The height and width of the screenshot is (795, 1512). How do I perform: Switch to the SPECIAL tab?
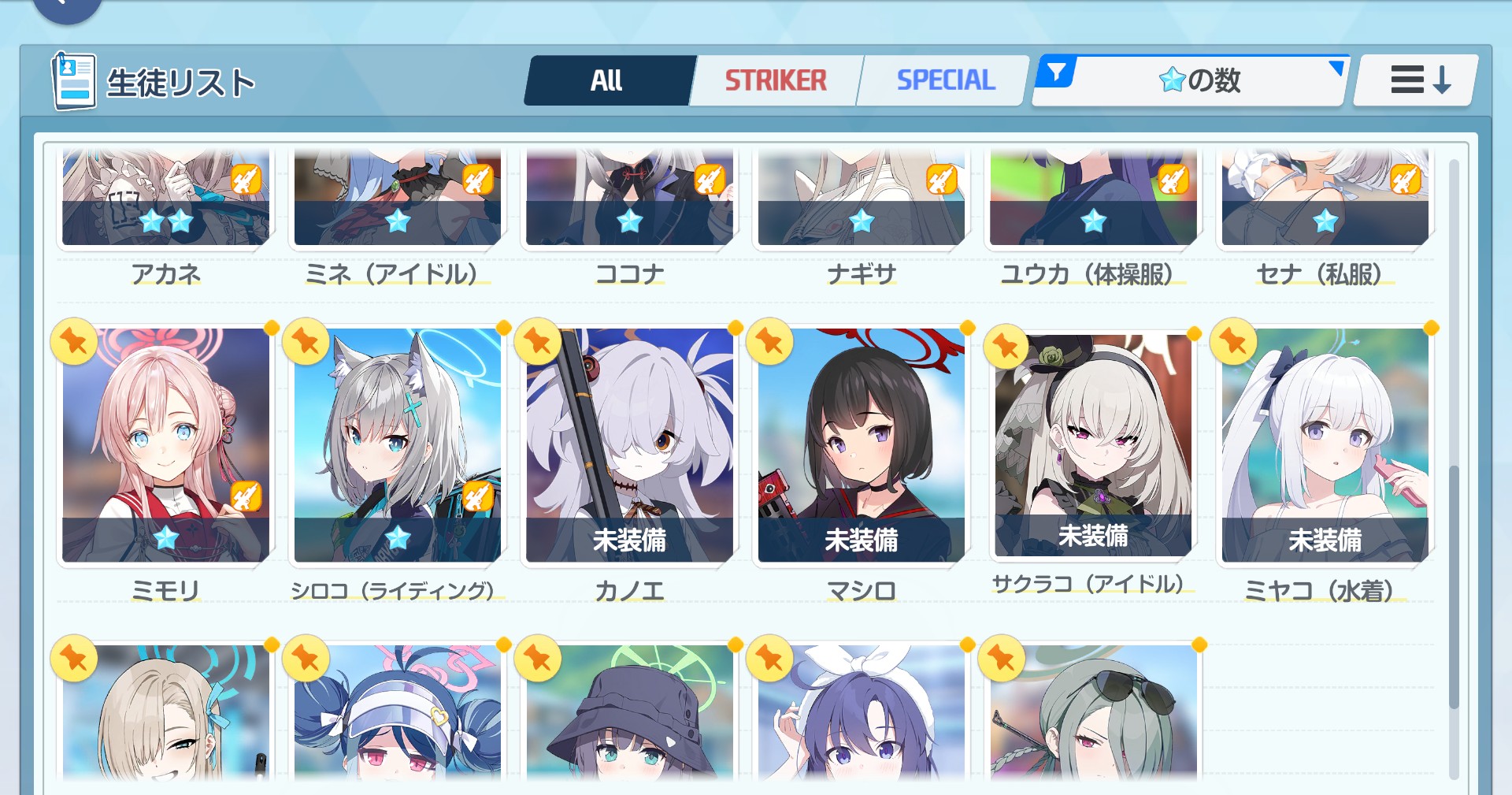[946, 80]
